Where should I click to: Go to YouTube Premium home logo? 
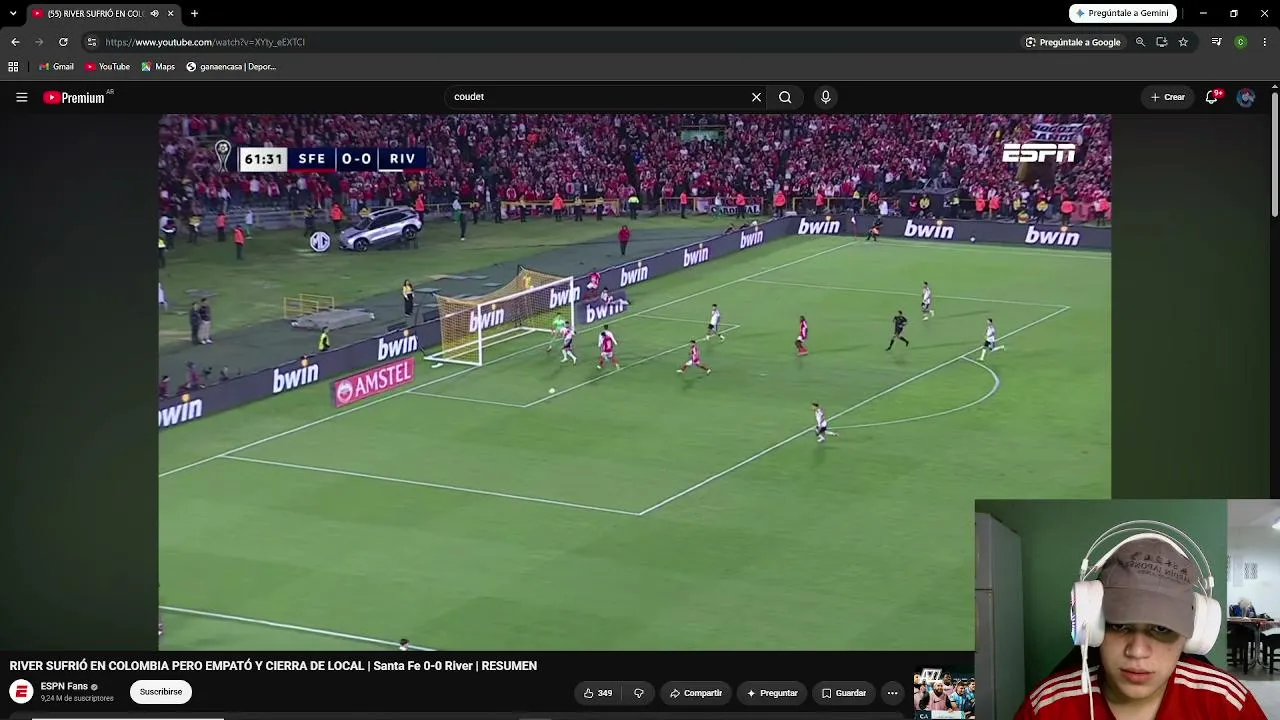point(74,97)
